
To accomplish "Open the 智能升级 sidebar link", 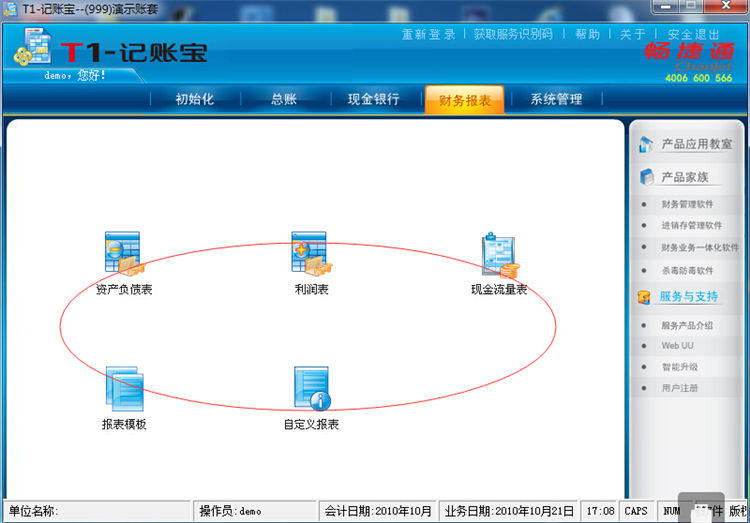I will 679,367.
